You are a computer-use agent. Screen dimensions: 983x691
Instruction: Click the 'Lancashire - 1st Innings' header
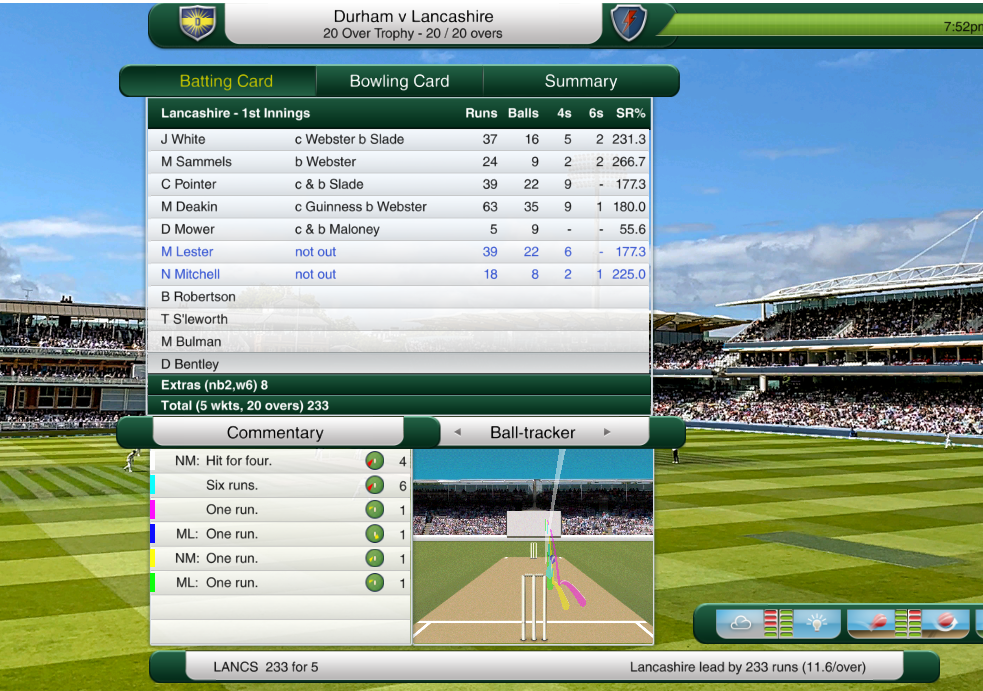tap(235, 113)
